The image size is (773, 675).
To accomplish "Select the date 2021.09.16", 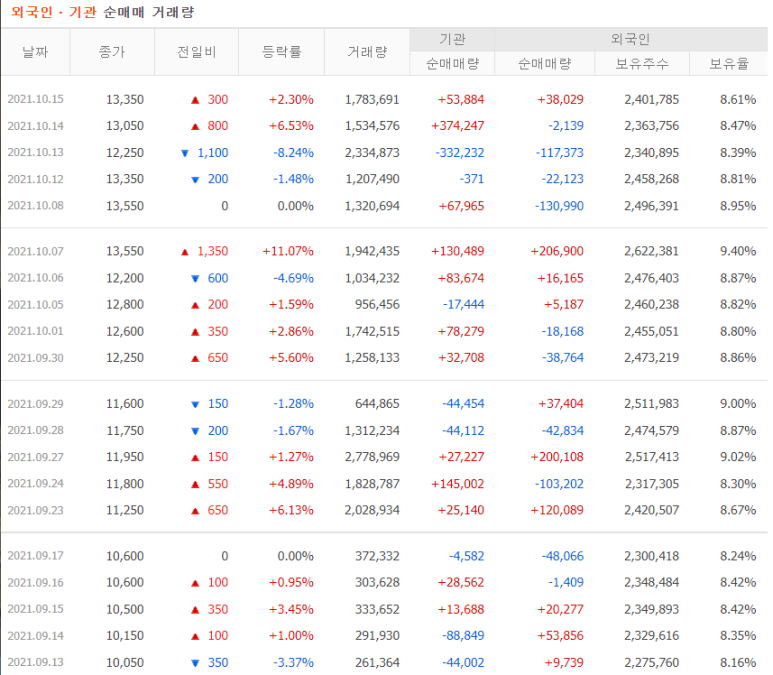I will pyautogui.click(x=35, y=583).
